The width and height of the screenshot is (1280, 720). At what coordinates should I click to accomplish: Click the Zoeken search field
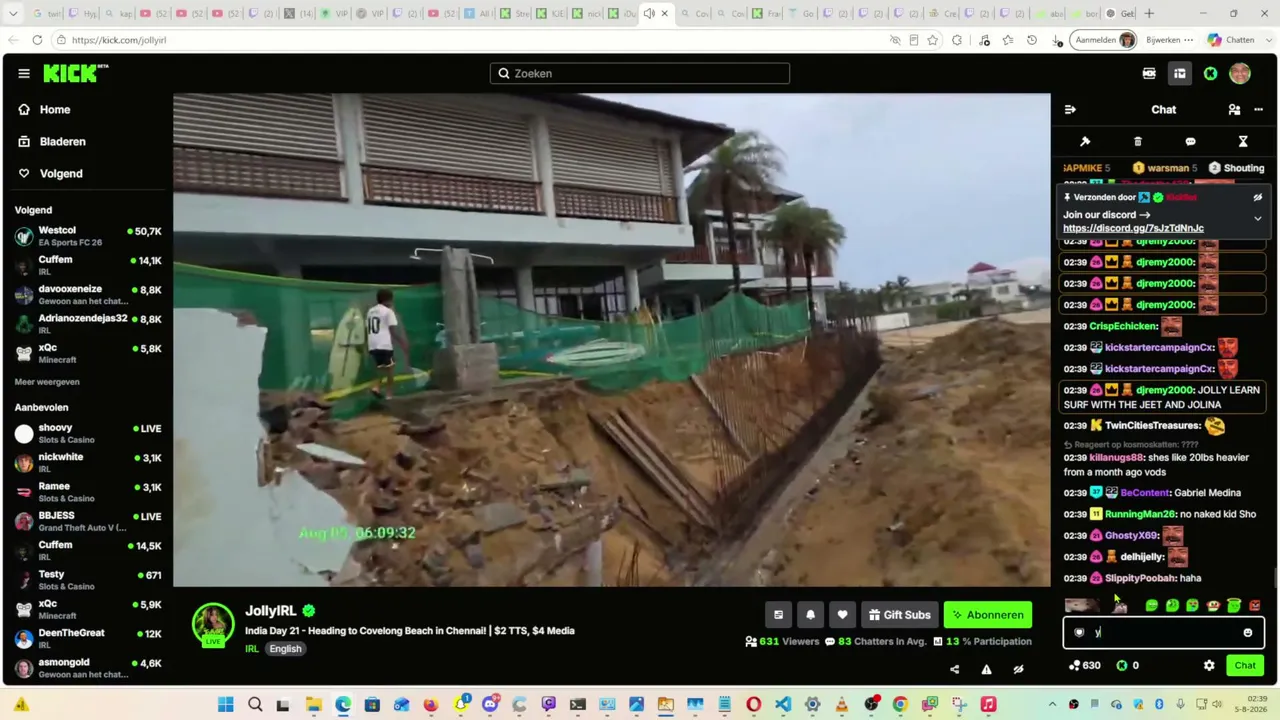[x=640, y=73]
